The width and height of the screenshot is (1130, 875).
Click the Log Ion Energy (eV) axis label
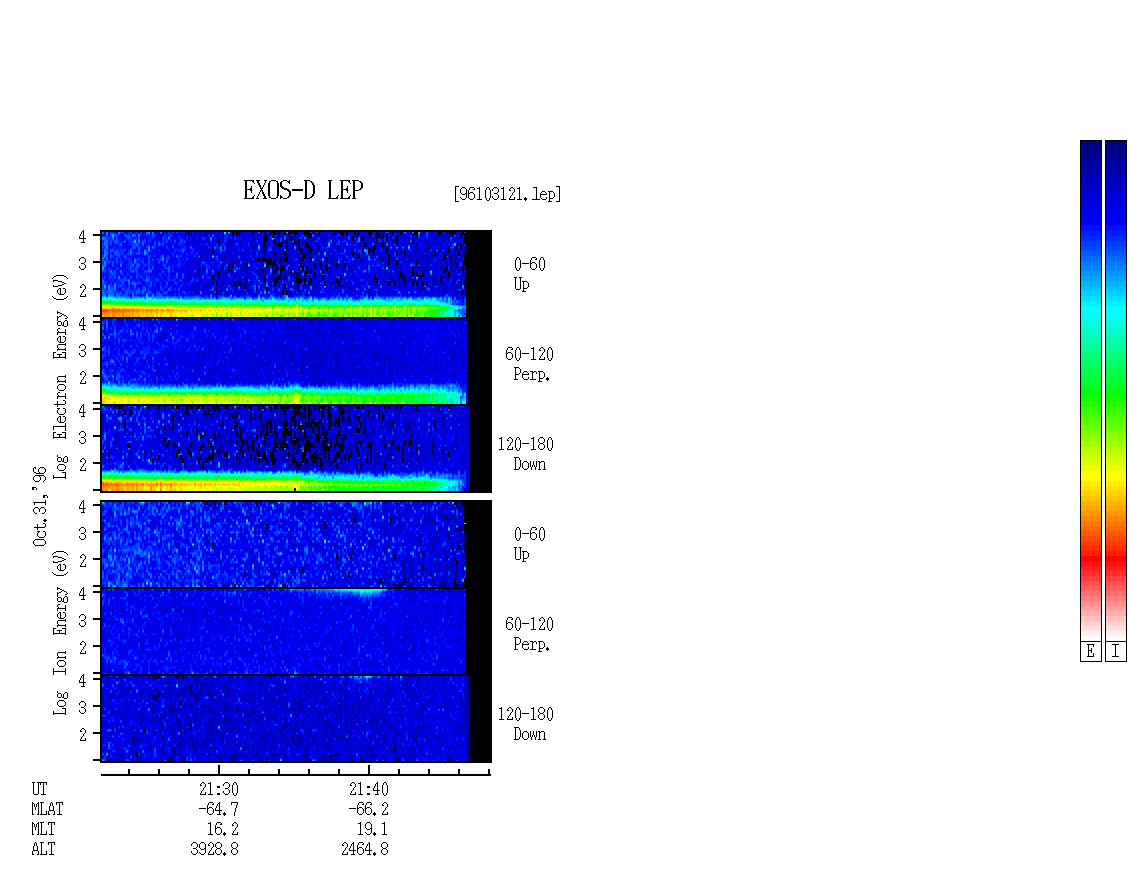click(61, 633)
